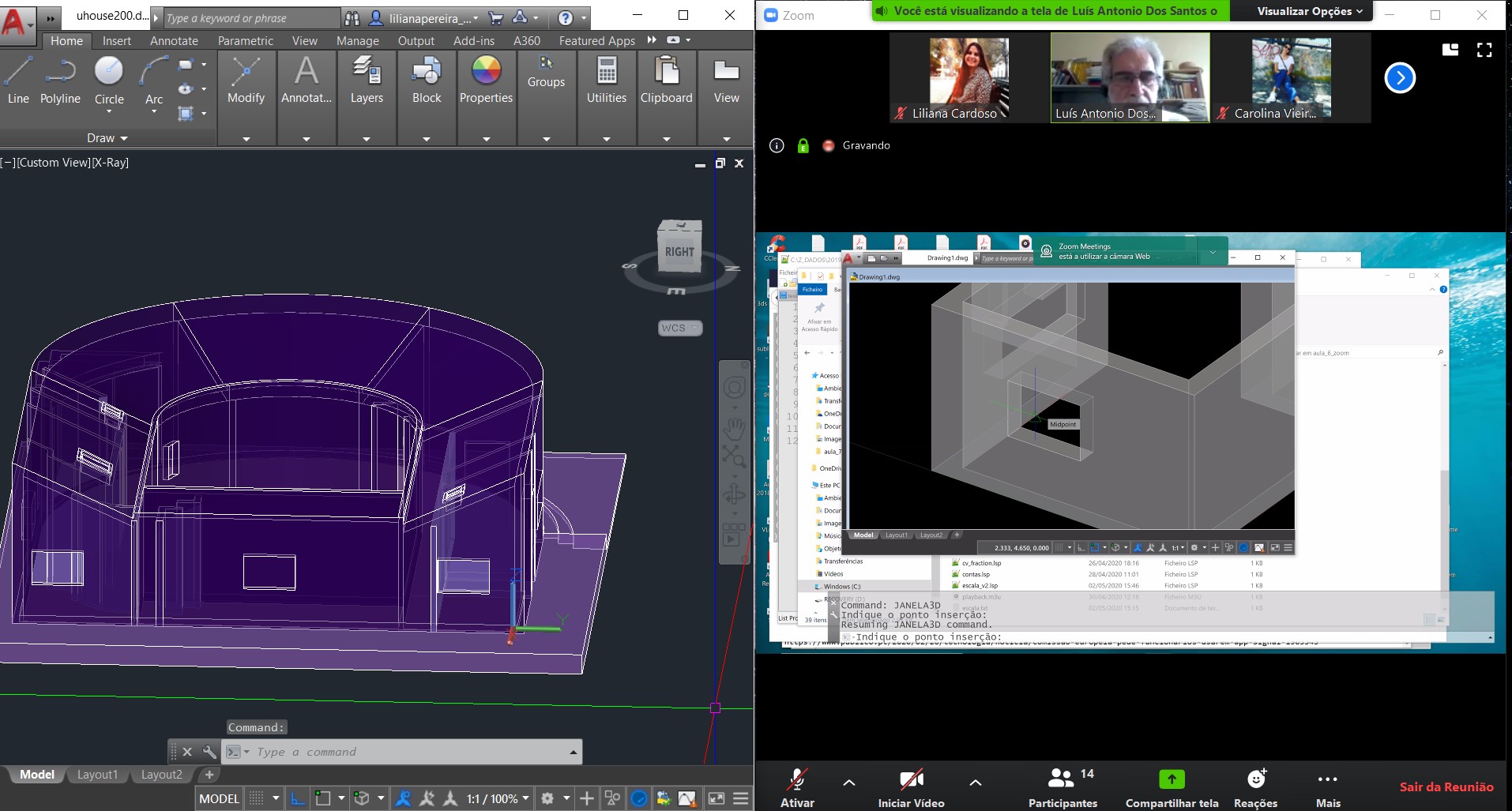Click the Ellipse tool icon in Draw panel
Viewport: 1512px width, 811px height.
(x=186, y=88)
